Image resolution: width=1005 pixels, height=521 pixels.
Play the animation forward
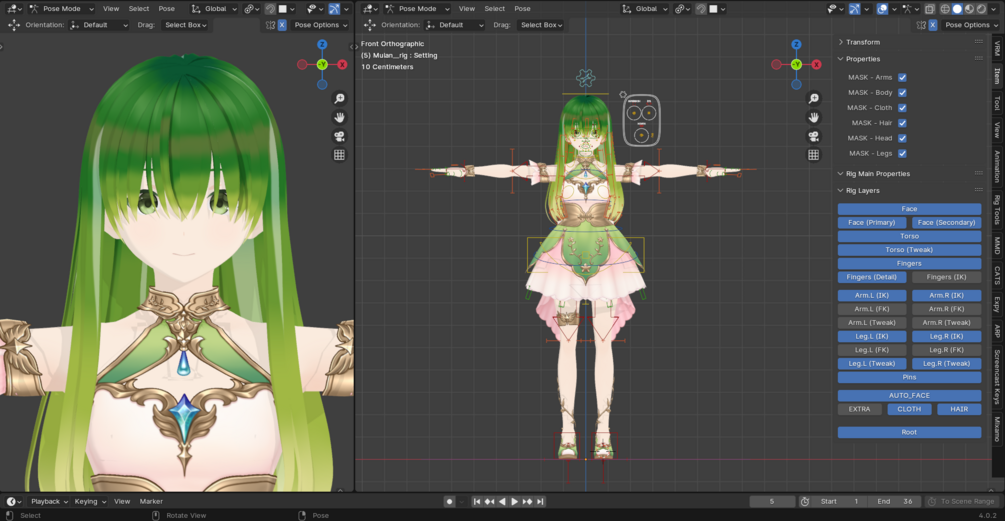click(x=514, y=502)
